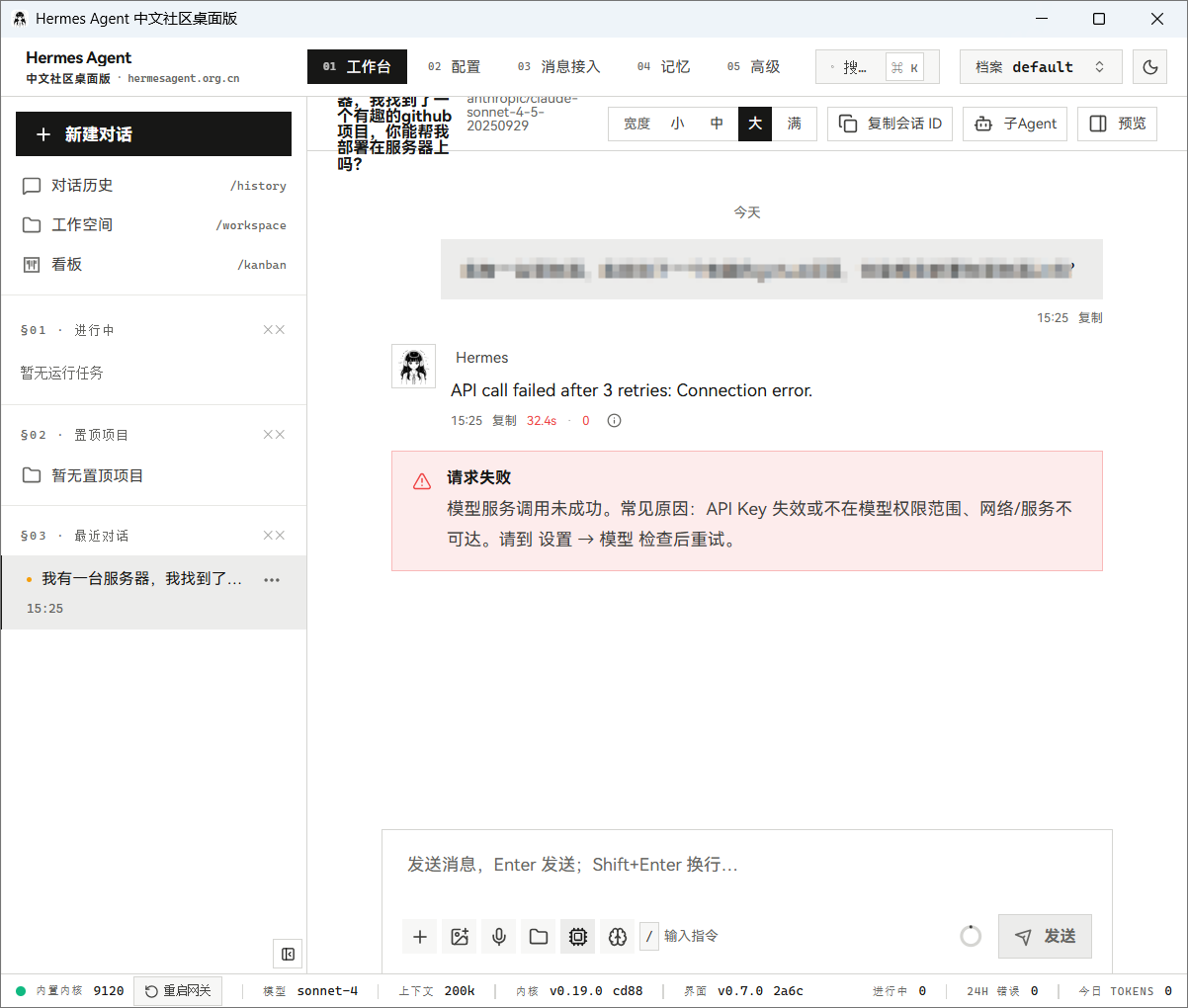This screenshot has height=1008, width=1188.
Task: Switch to the 04 记忆 tab
Action: (x=663, y=66)
